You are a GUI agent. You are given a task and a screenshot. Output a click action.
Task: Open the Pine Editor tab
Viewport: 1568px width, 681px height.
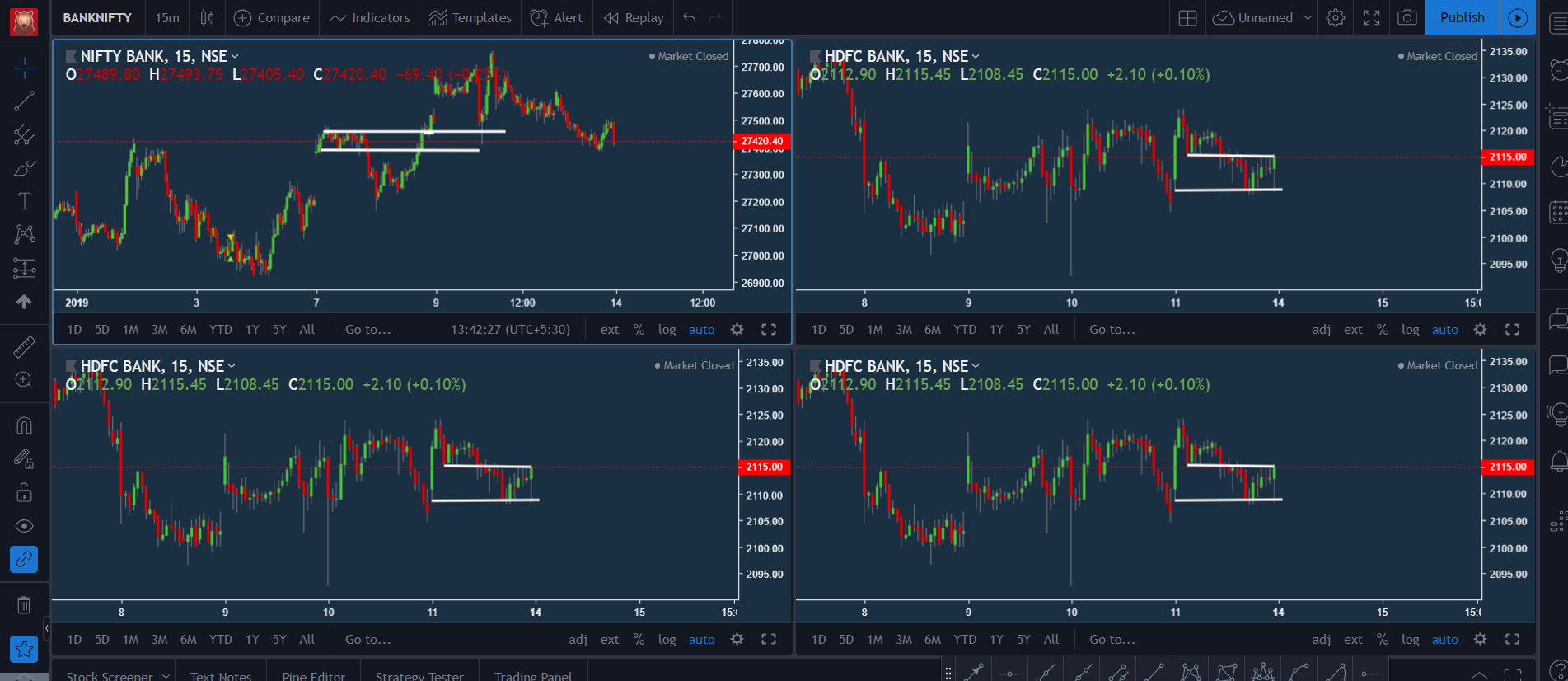pyautogui.click(x=313, y=675)
